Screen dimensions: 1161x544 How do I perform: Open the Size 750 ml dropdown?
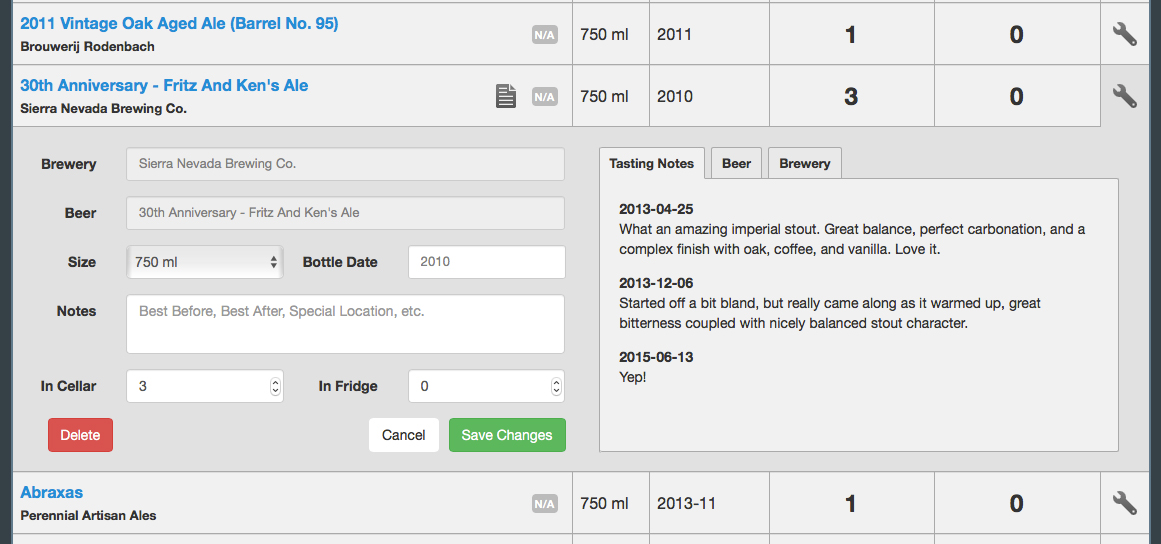point(205,262)
